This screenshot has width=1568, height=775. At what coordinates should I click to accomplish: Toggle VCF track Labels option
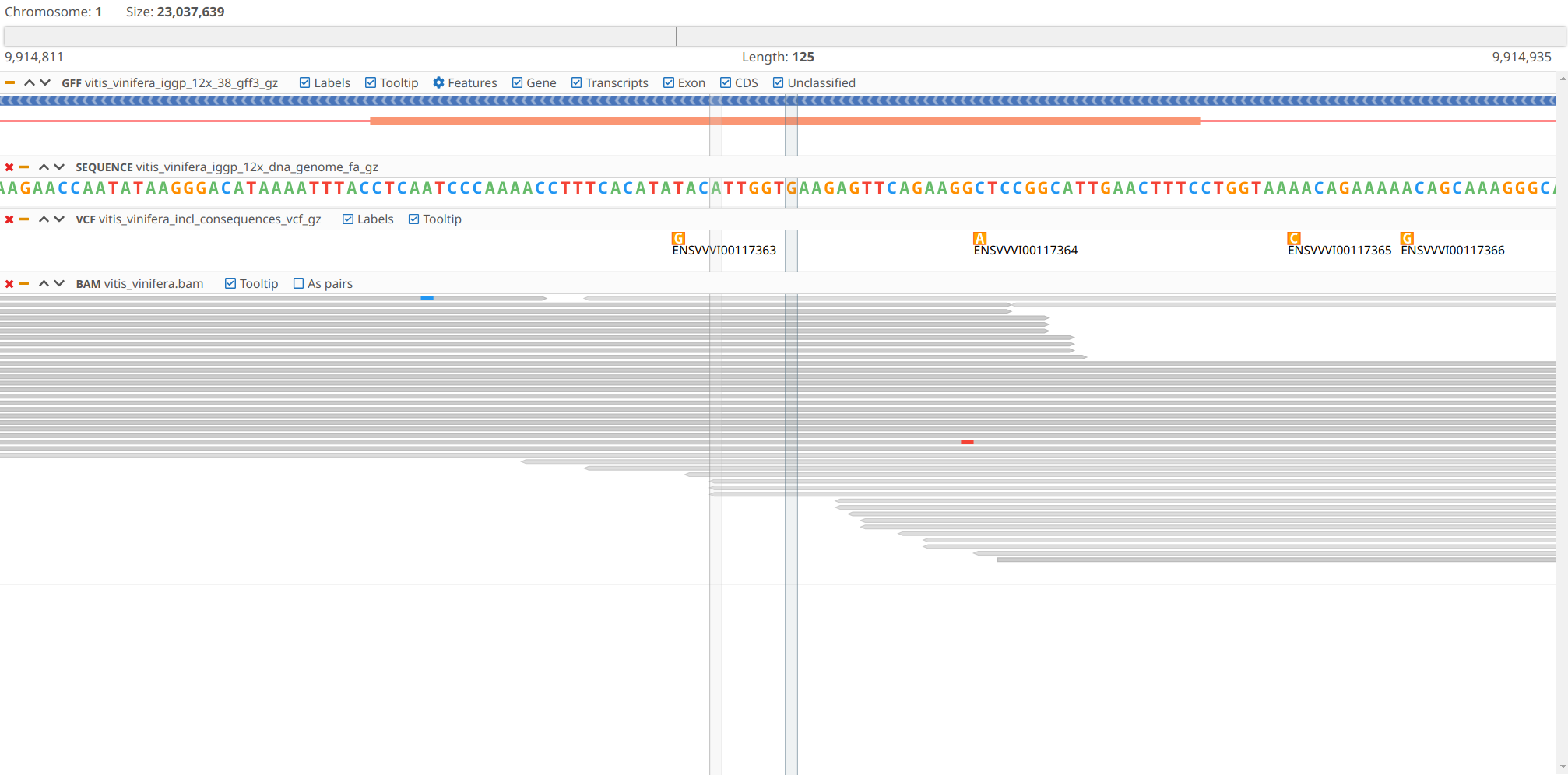348,219
